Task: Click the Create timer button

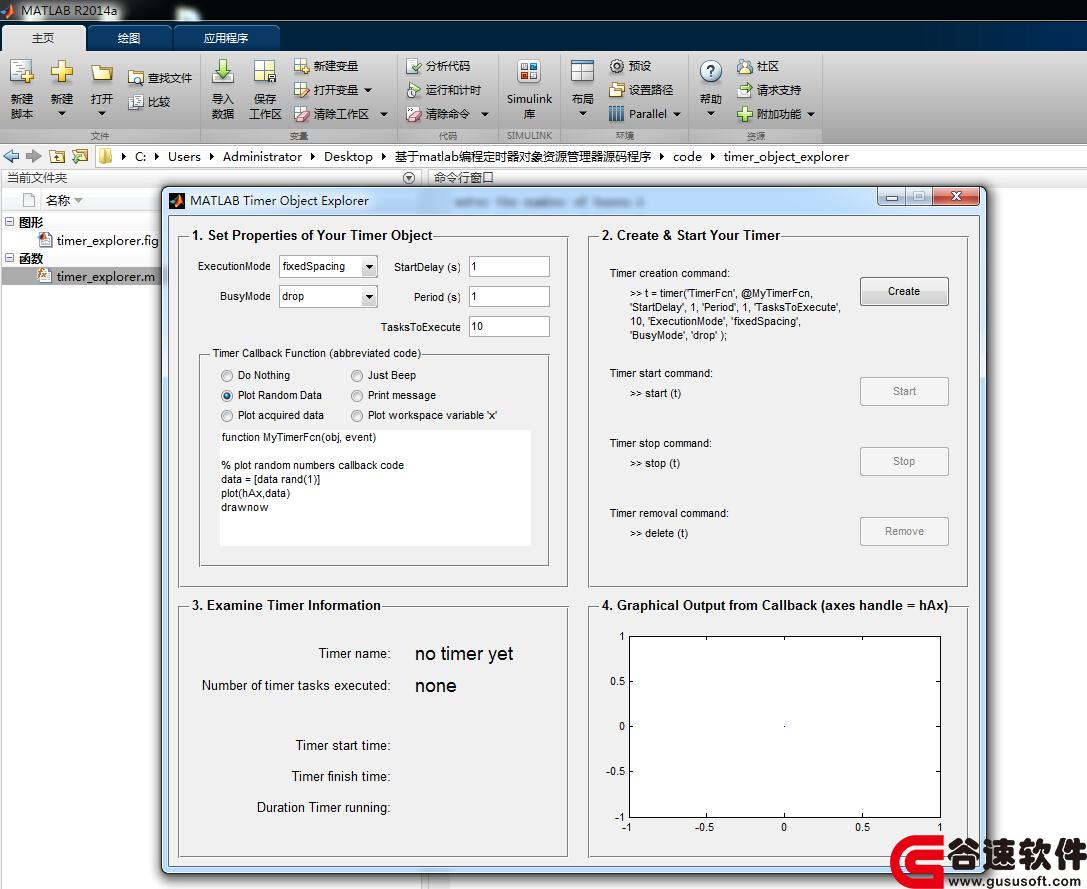Action: coord(904,292)
